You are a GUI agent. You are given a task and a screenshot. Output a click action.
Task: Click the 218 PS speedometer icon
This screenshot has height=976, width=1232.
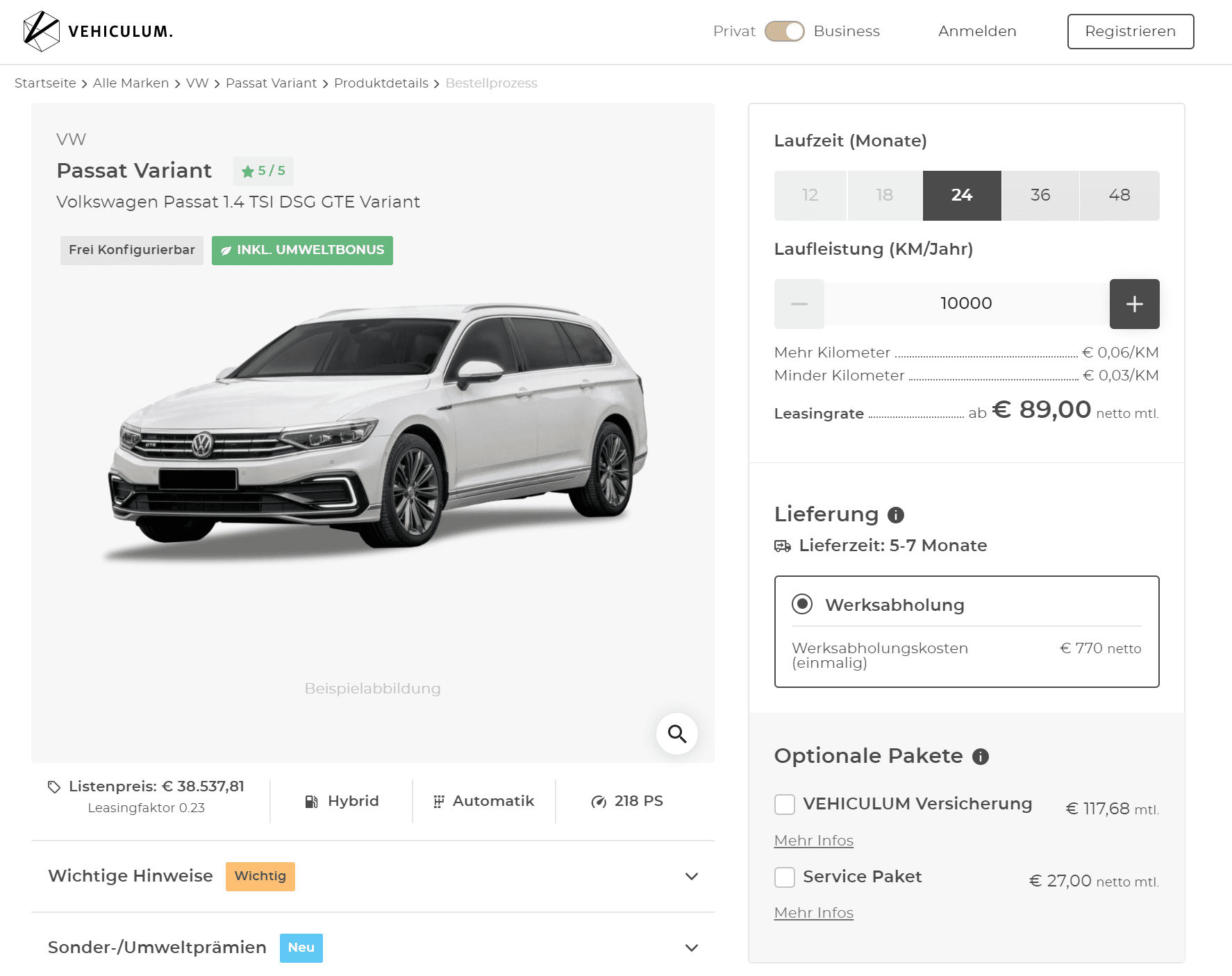(x=599, y=802)
